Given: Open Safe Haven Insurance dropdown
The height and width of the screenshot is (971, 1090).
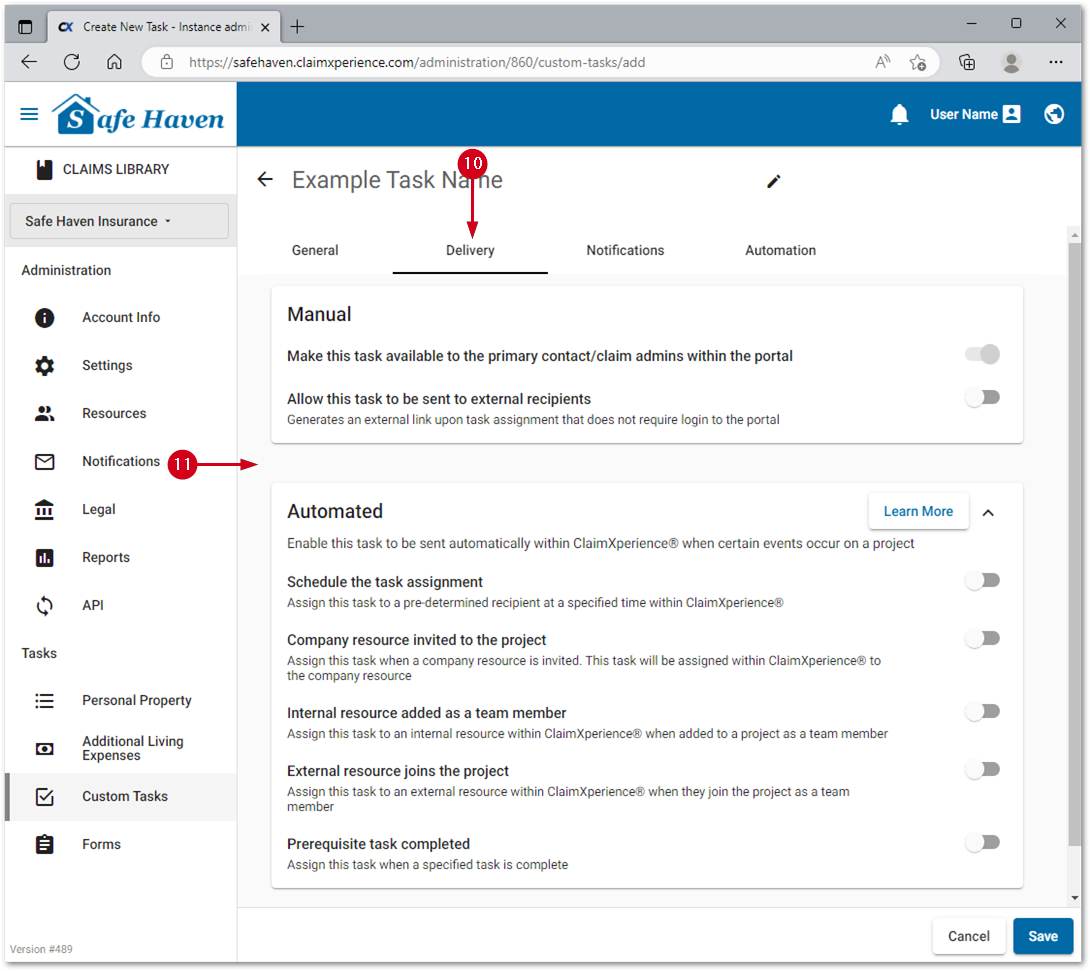Looking at the screenshot, I should pyautogui.click(x=119, y=221).
